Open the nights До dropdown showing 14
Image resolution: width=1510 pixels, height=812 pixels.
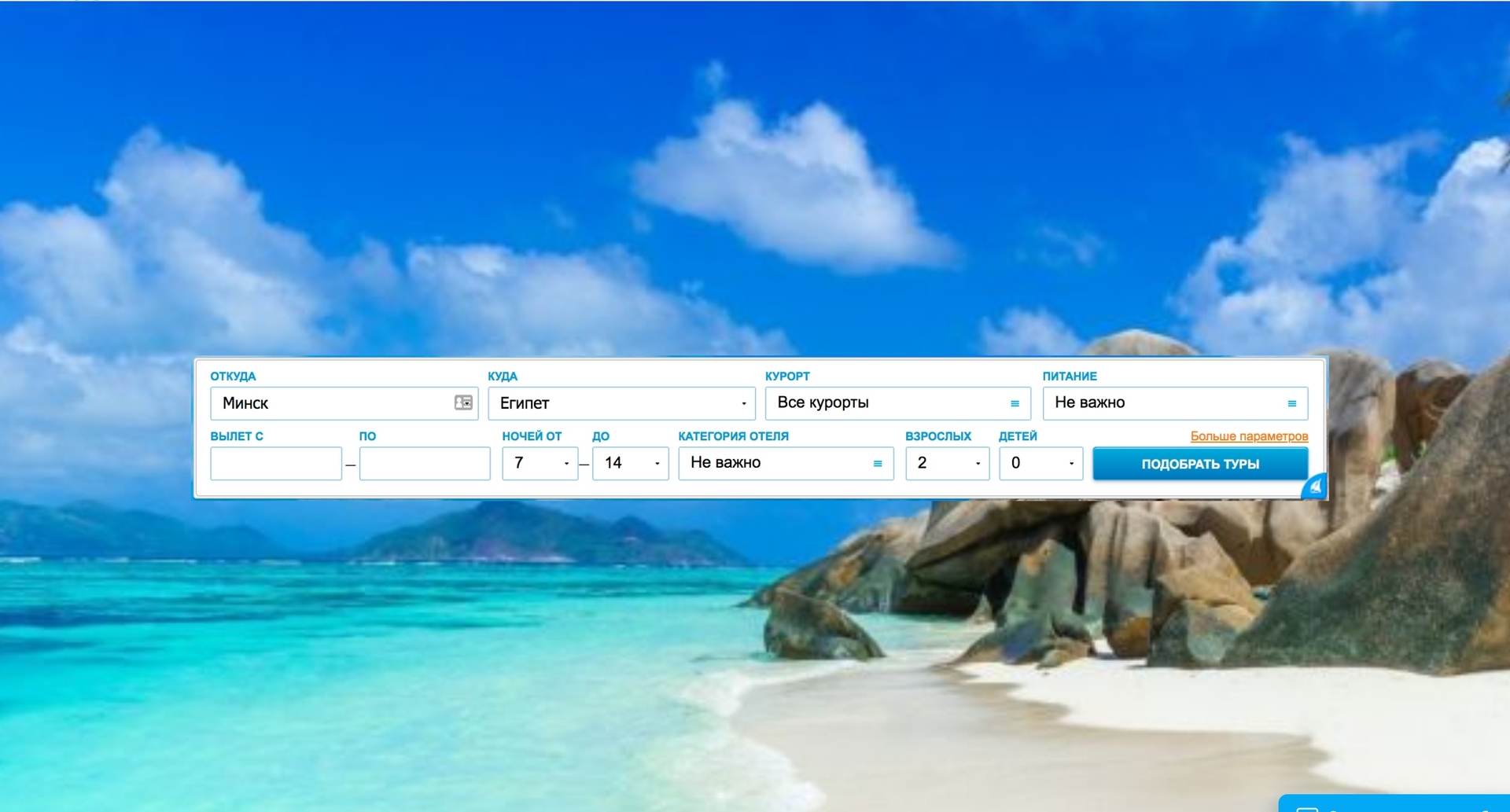[630, 463]
